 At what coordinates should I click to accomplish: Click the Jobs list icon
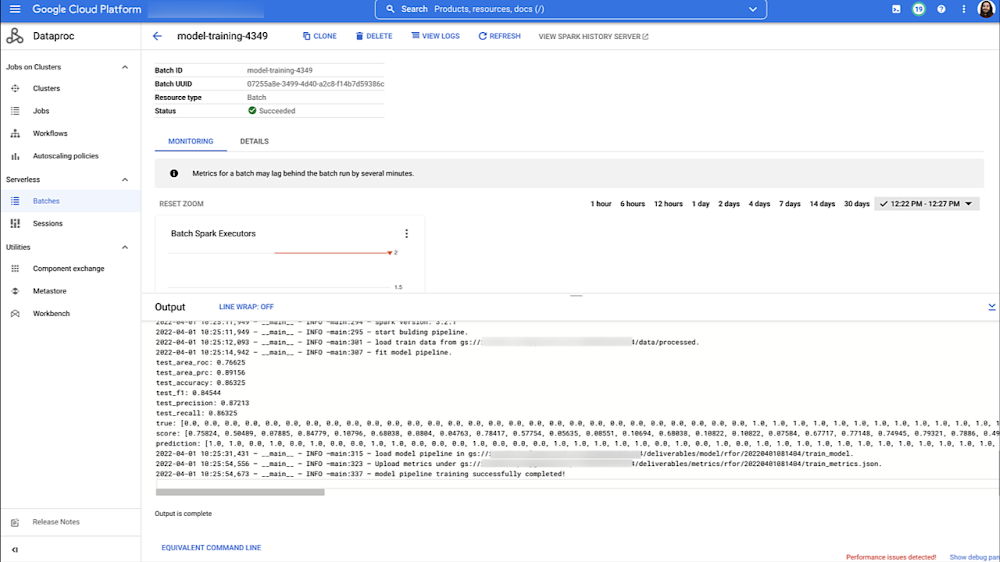(15, 111)
